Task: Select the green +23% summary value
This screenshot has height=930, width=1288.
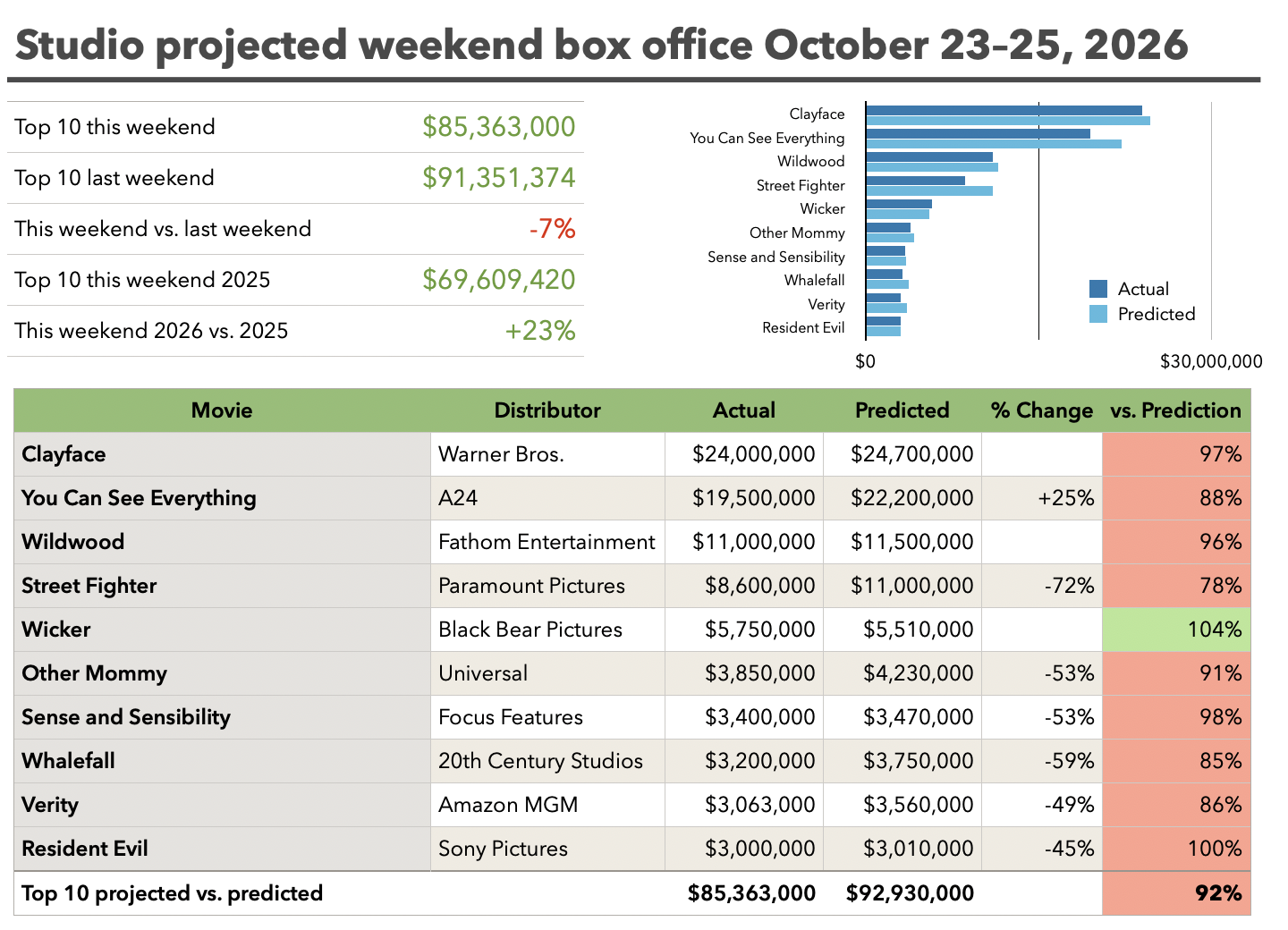Action: pos(540,331)
